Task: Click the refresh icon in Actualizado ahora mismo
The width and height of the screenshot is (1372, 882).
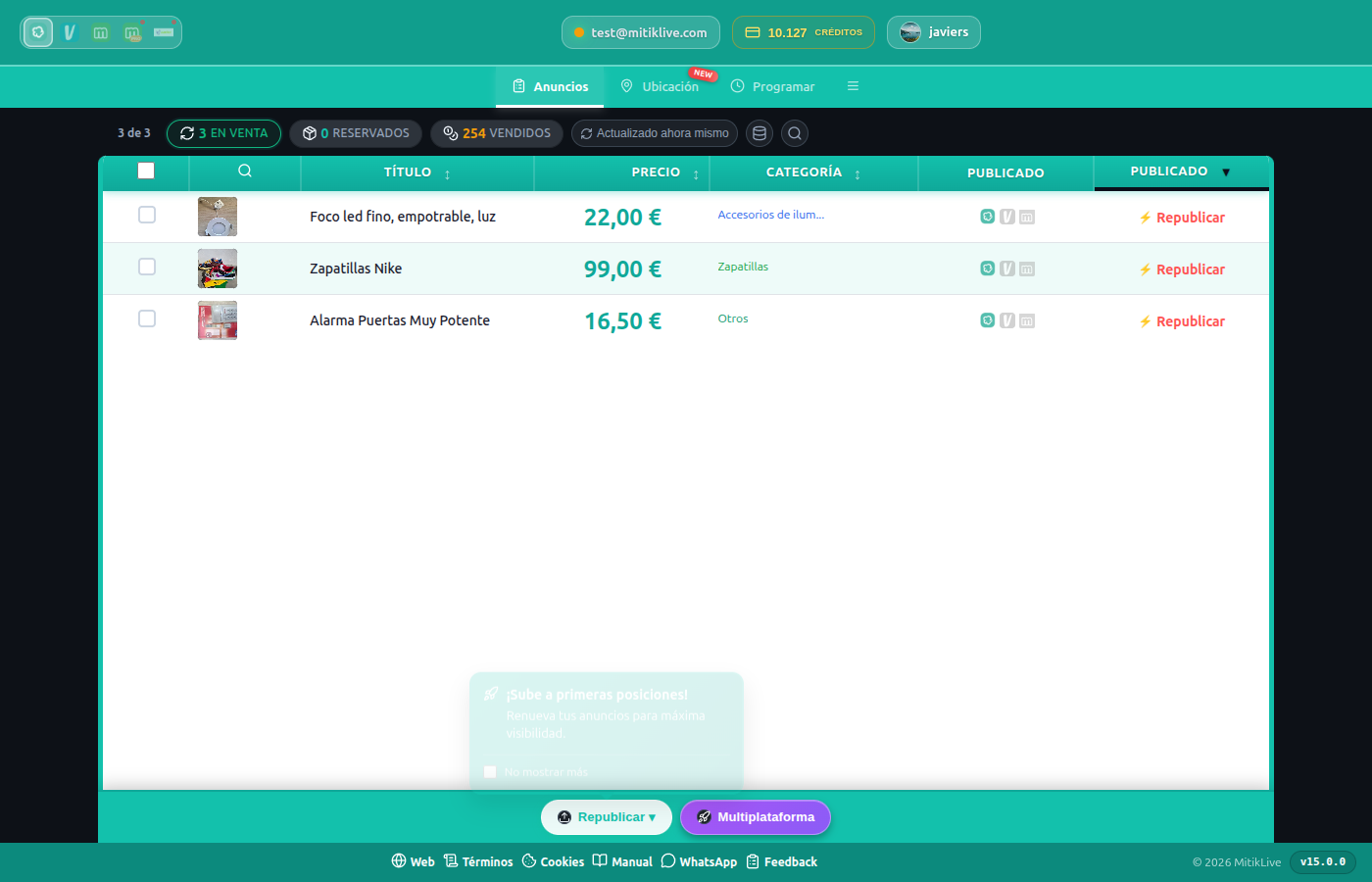Action: 586,133
